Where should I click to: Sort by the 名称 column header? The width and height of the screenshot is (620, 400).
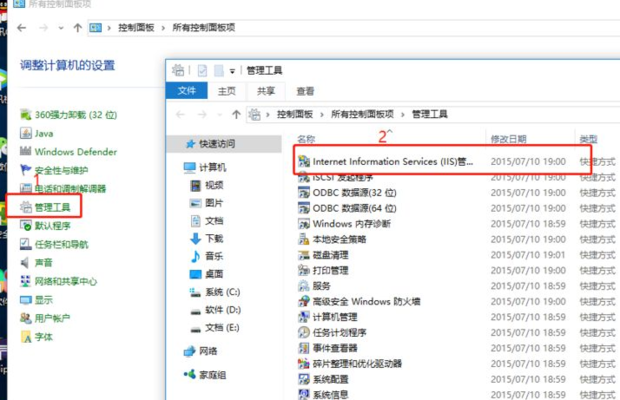[x=306, y=139]
